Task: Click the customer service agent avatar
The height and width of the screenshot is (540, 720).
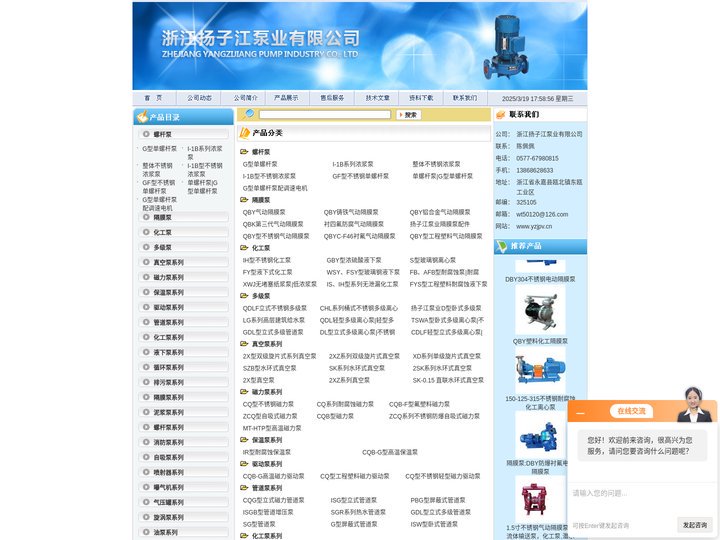Action: pos(694,405)
